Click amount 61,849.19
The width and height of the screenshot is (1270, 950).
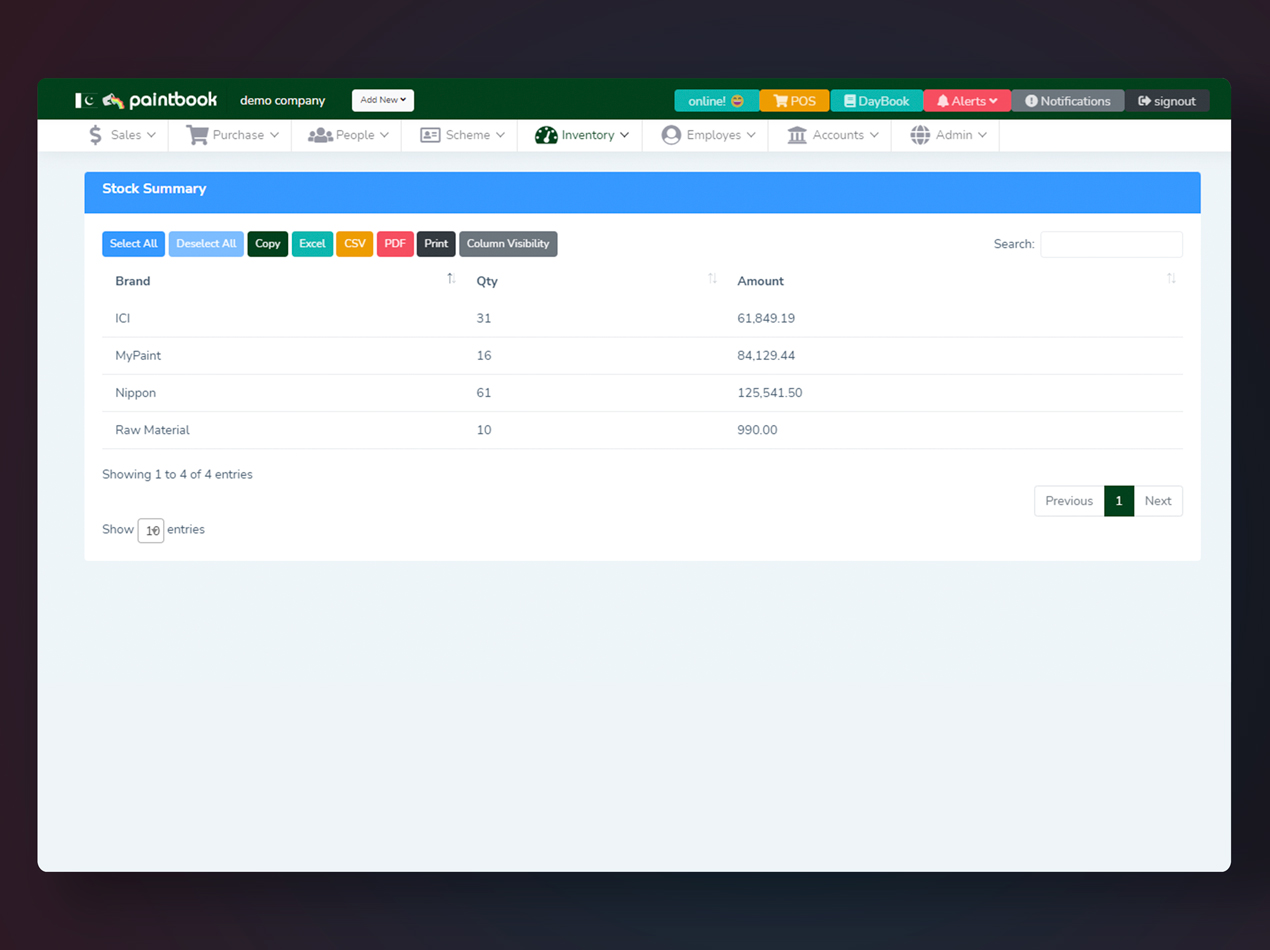[766, 318]
